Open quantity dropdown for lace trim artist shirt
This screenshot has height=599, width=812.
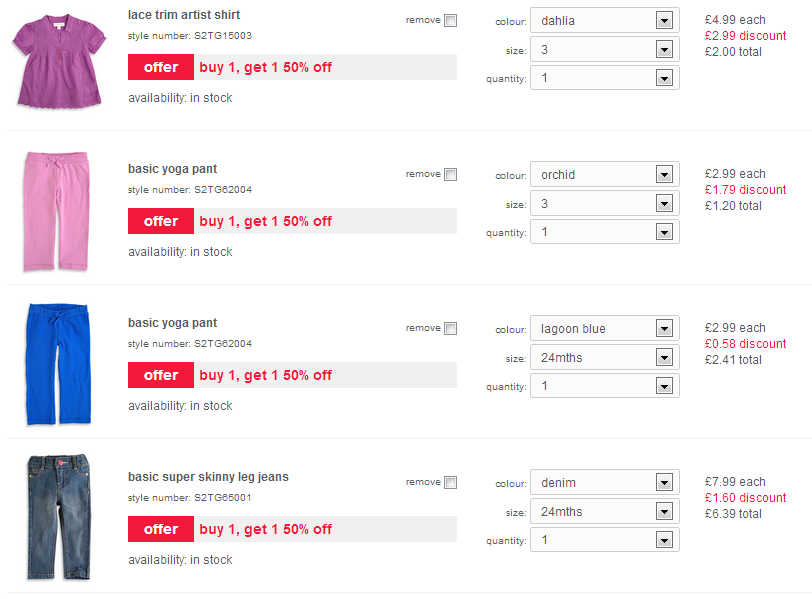[x=605, y=78]
